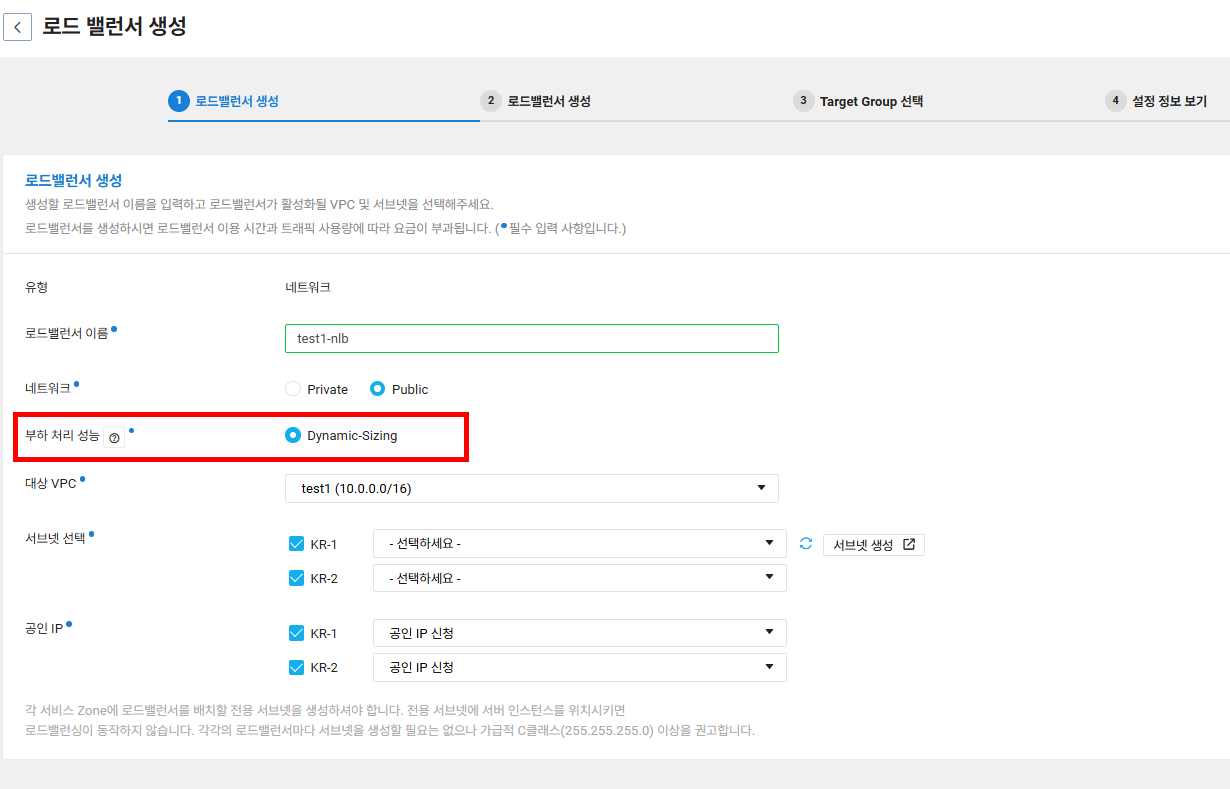
Task: Click the load balancer name field test1-nlb
Action: (532, 338)
